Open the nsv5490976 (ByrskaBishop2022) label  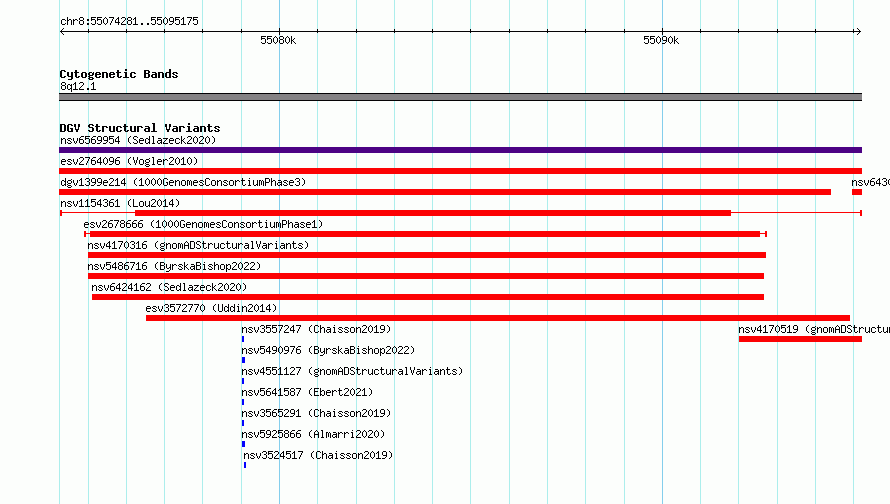coord(328,350)
